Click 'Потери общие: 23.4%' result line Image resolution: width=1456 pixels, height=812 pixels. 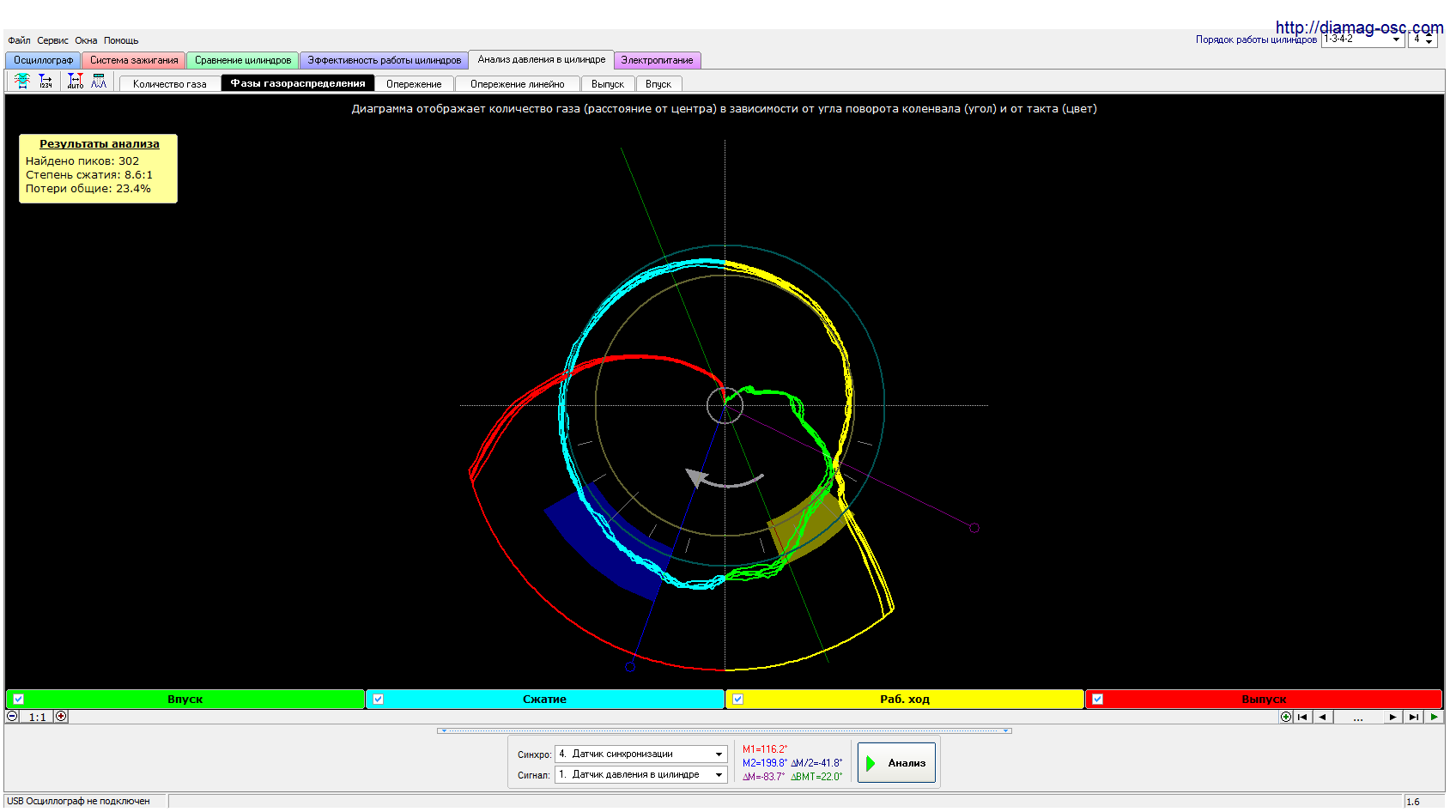coord(88,189)
